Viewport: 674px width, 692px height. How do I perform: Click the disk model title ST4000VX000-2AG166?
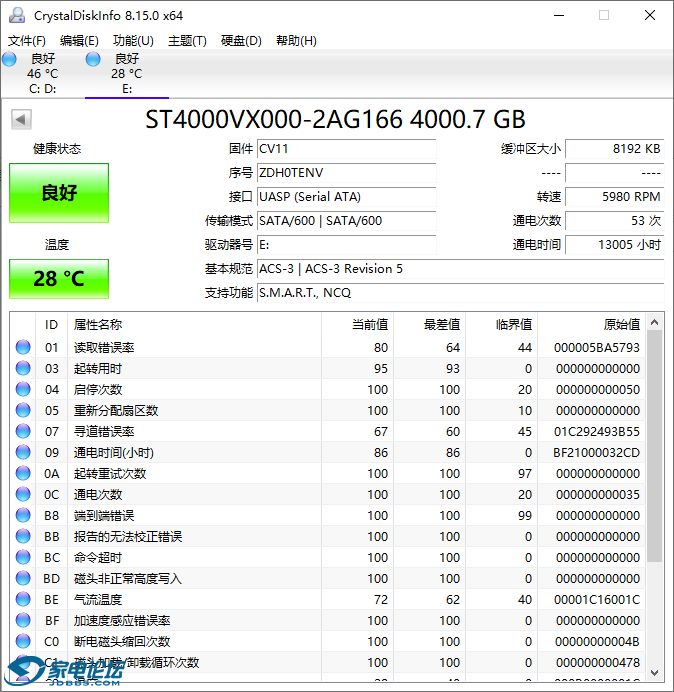(274, 120)
